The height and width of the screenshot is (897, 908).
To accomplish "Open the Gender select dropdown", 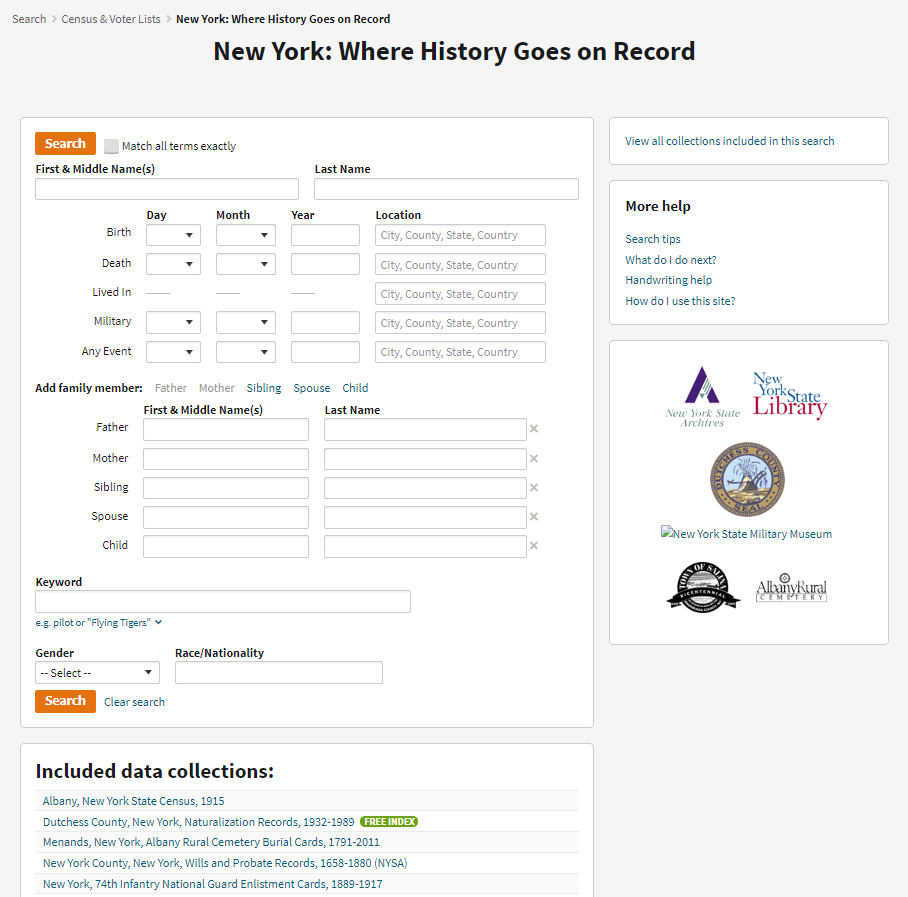I will click(x=97, y=673).
